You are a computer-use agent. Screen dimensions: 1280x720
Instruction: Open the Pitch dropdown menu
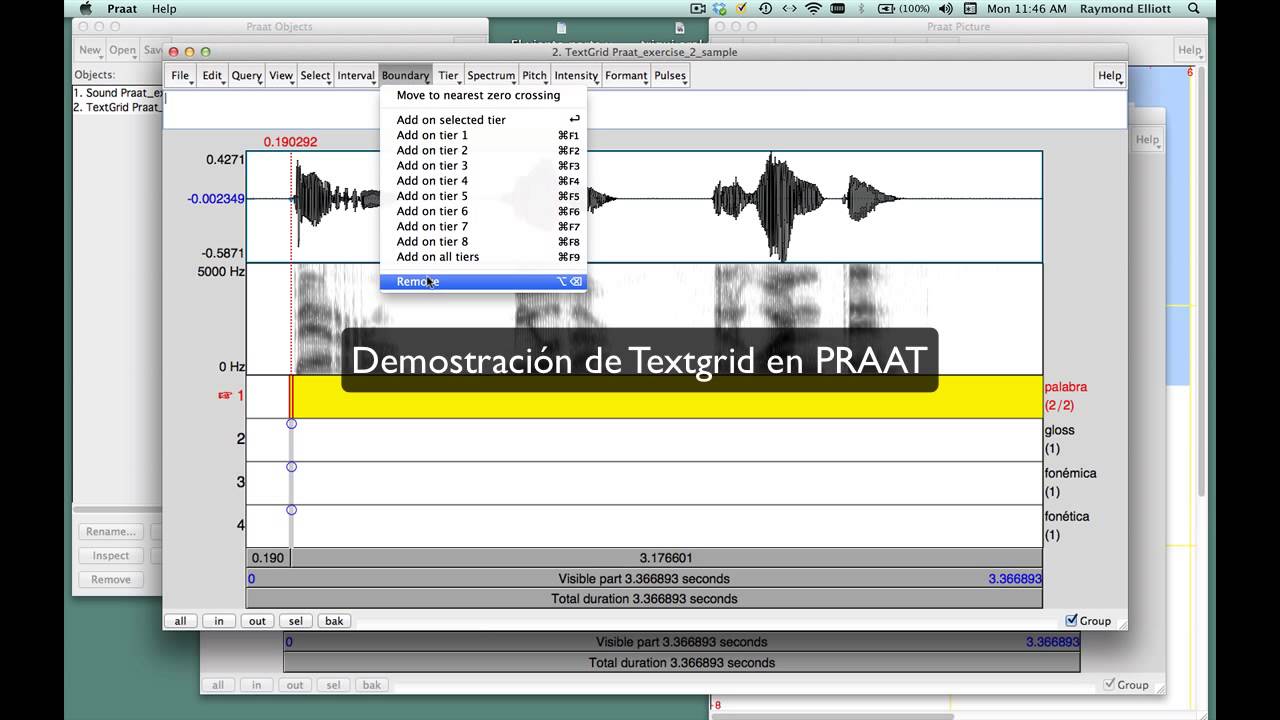[x=535, y=75]
